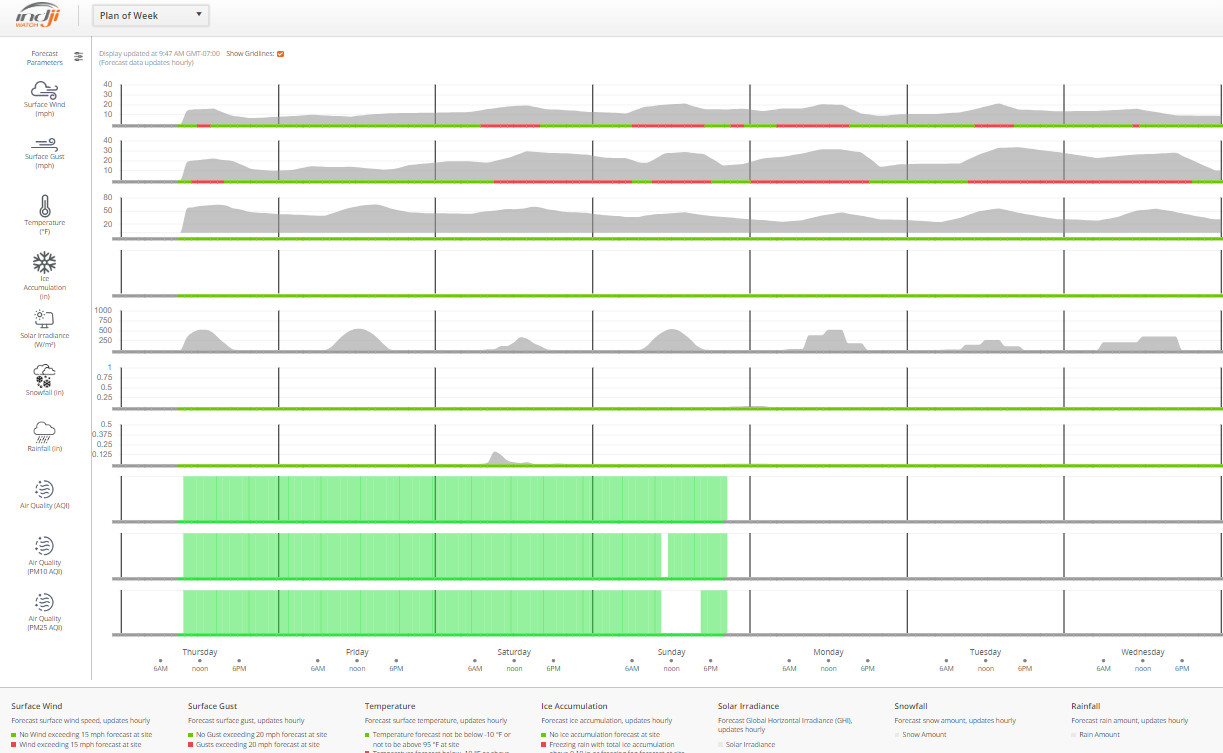Open Forecast Parameters settings sliders icon
Screen dimensions: 1223x753
(79, 57)
